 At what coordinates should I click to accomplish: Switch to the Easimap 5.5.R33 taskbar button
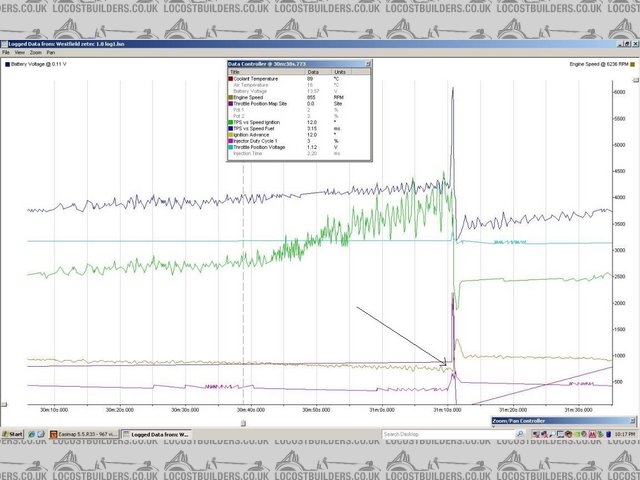84,434
